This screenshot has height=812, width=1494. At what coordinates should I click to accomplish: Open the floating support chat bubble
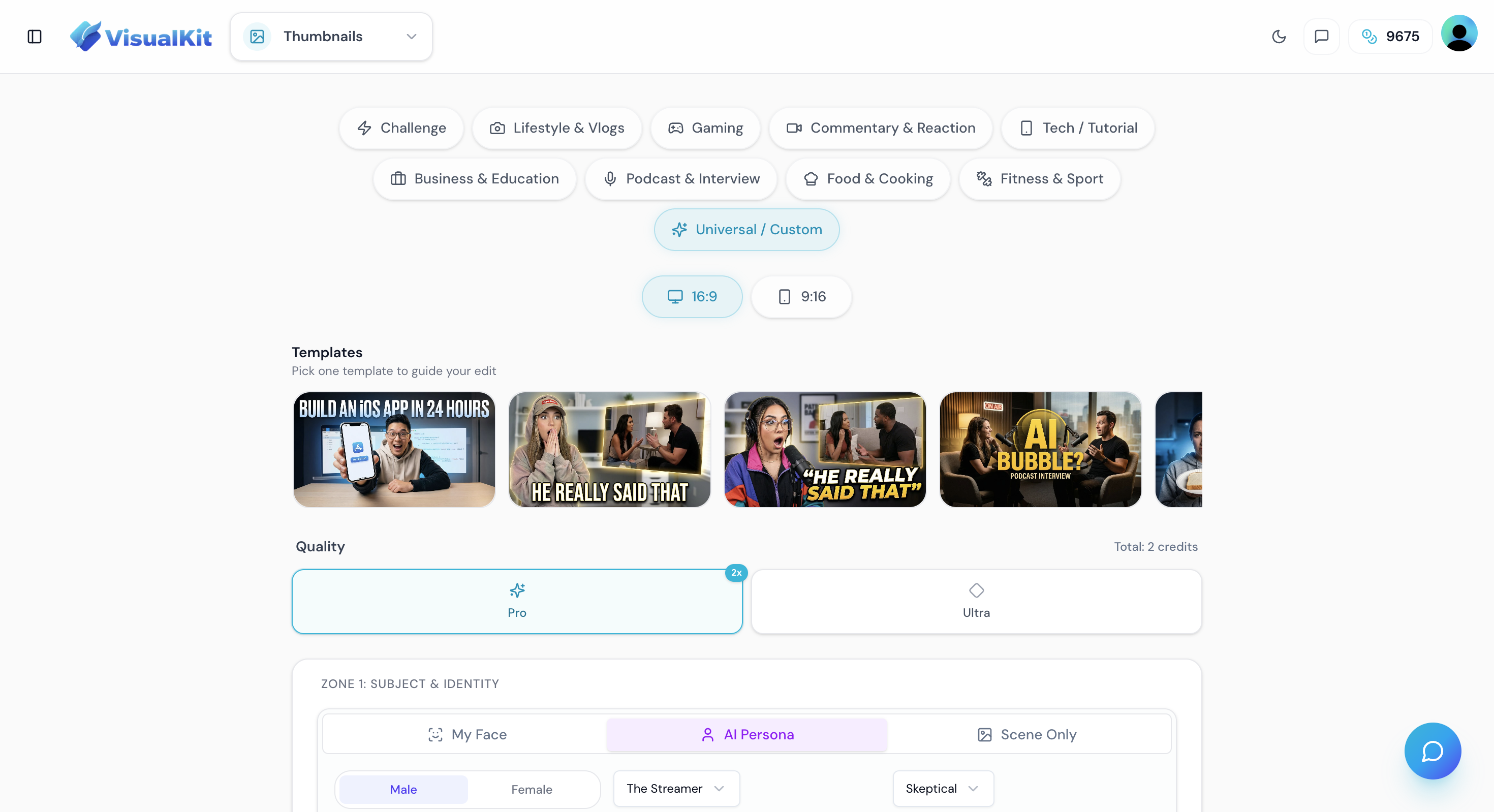click(x=1433, y=751)
